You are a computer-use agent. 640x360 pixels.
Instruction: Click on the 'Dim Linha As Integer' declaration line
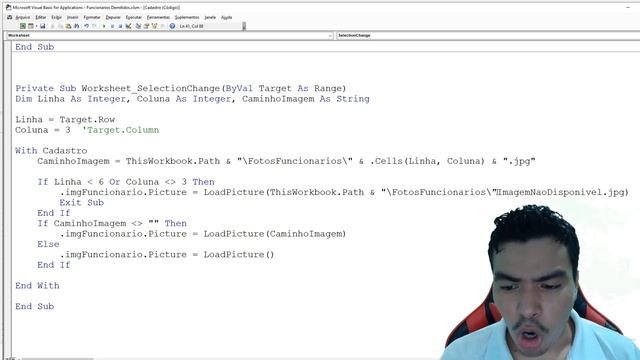pos(192,99)
